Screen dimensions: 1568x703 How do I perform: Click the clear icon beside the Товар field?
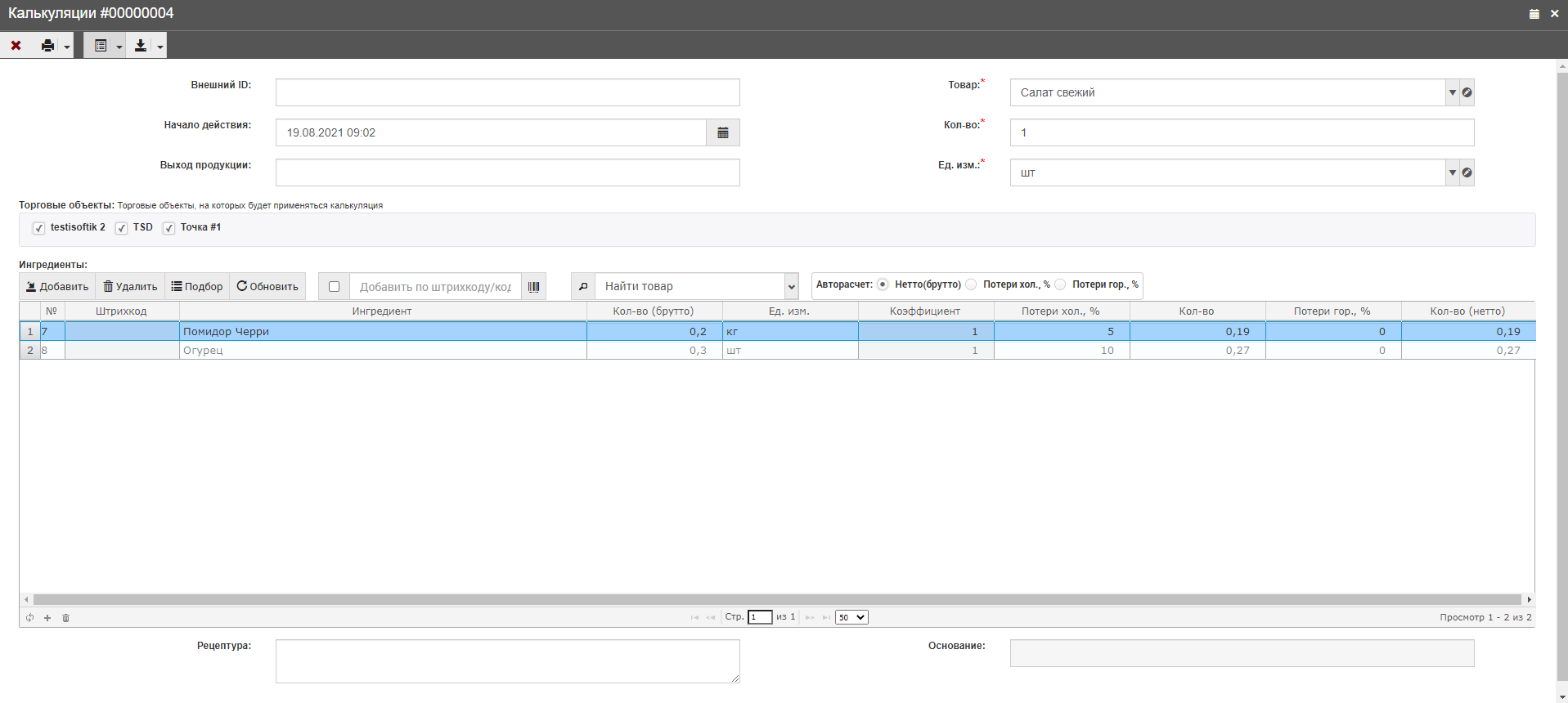(x=1467, y=92)
